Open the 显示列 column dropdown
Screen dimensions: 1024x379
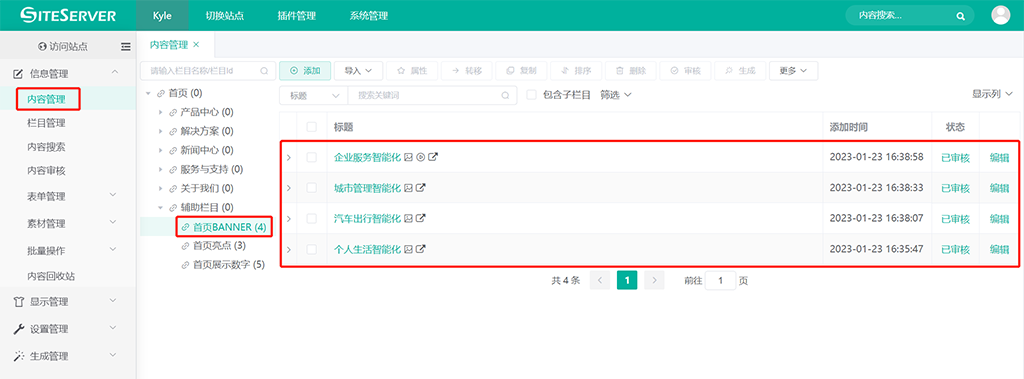click(x=992, y=94)
